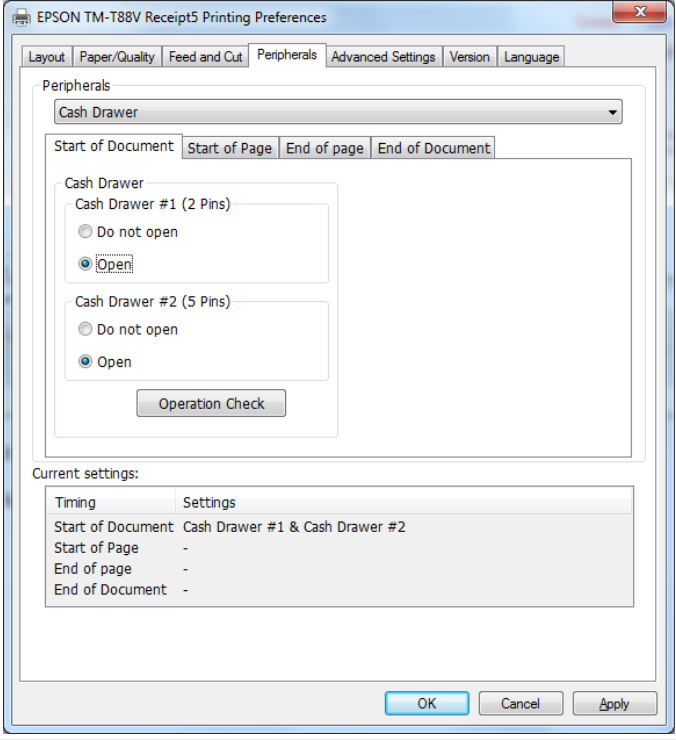This screenshot has width=676, height=740.
Task: Select Start of Page row in current settings
Action: tap(339, 547)
